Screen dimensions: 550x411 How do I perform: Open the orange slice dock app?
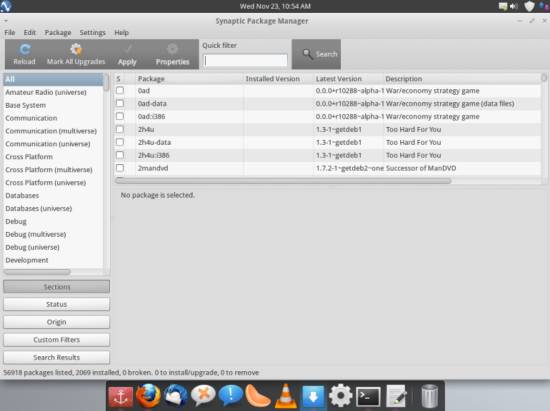(258, 396)
